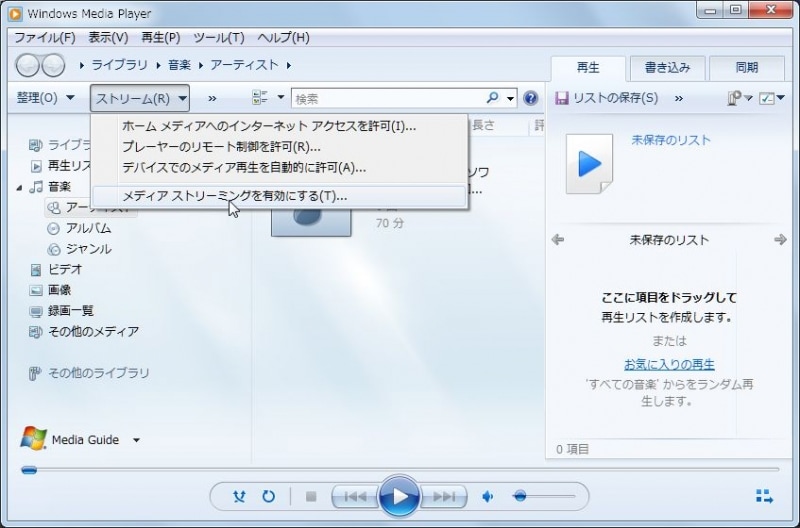Image resolution: width=800 pixels, height=528 pixels.
Task: Click the お気に入りの再生 link
Action: [x=669, y=364]
